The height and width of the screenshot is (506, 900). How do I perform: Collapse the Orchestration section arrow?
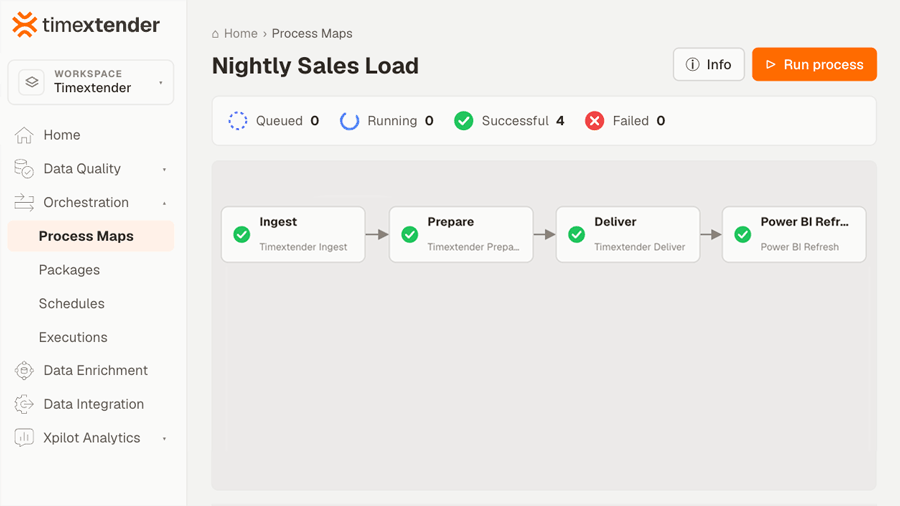click(x=164, y=203)
